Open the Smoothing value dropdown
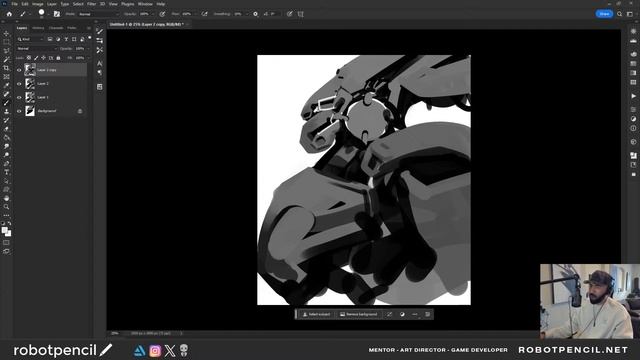 tap(246, 14)
